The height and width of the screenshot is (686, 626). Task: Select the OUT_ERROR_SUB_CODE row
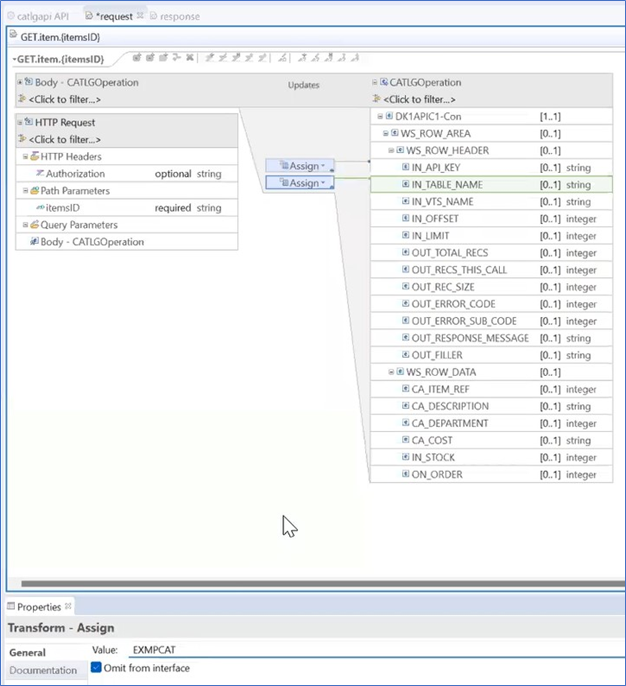click(x=491, y=321)
